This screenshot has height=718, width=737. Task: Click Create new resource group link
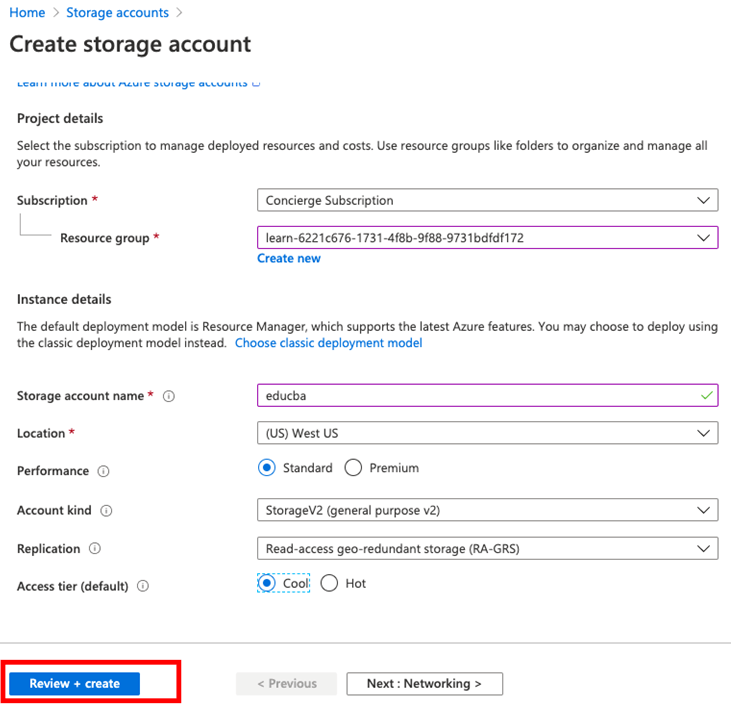point(289,259)
